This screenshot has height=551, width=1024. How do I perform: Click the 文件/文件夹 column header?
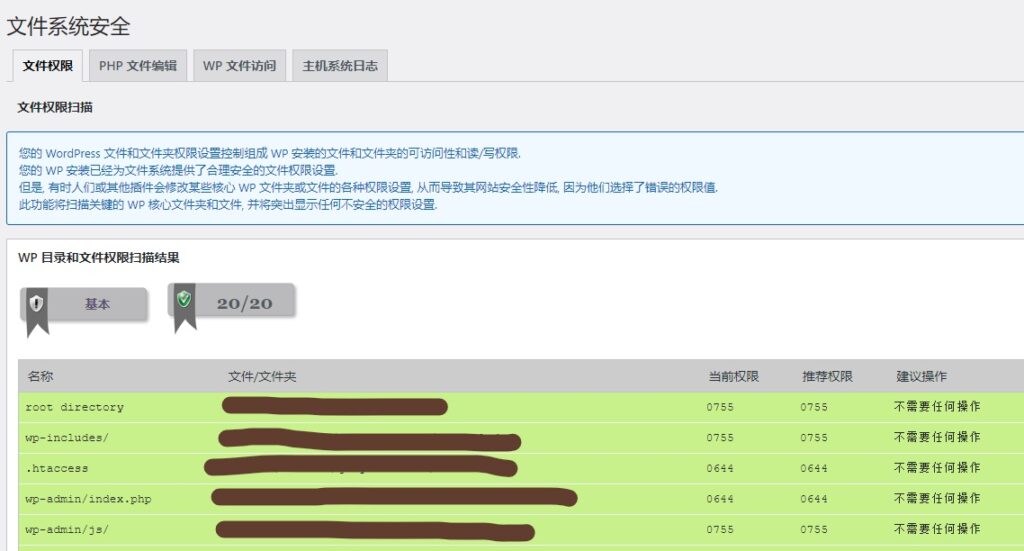tap(262, 377)
